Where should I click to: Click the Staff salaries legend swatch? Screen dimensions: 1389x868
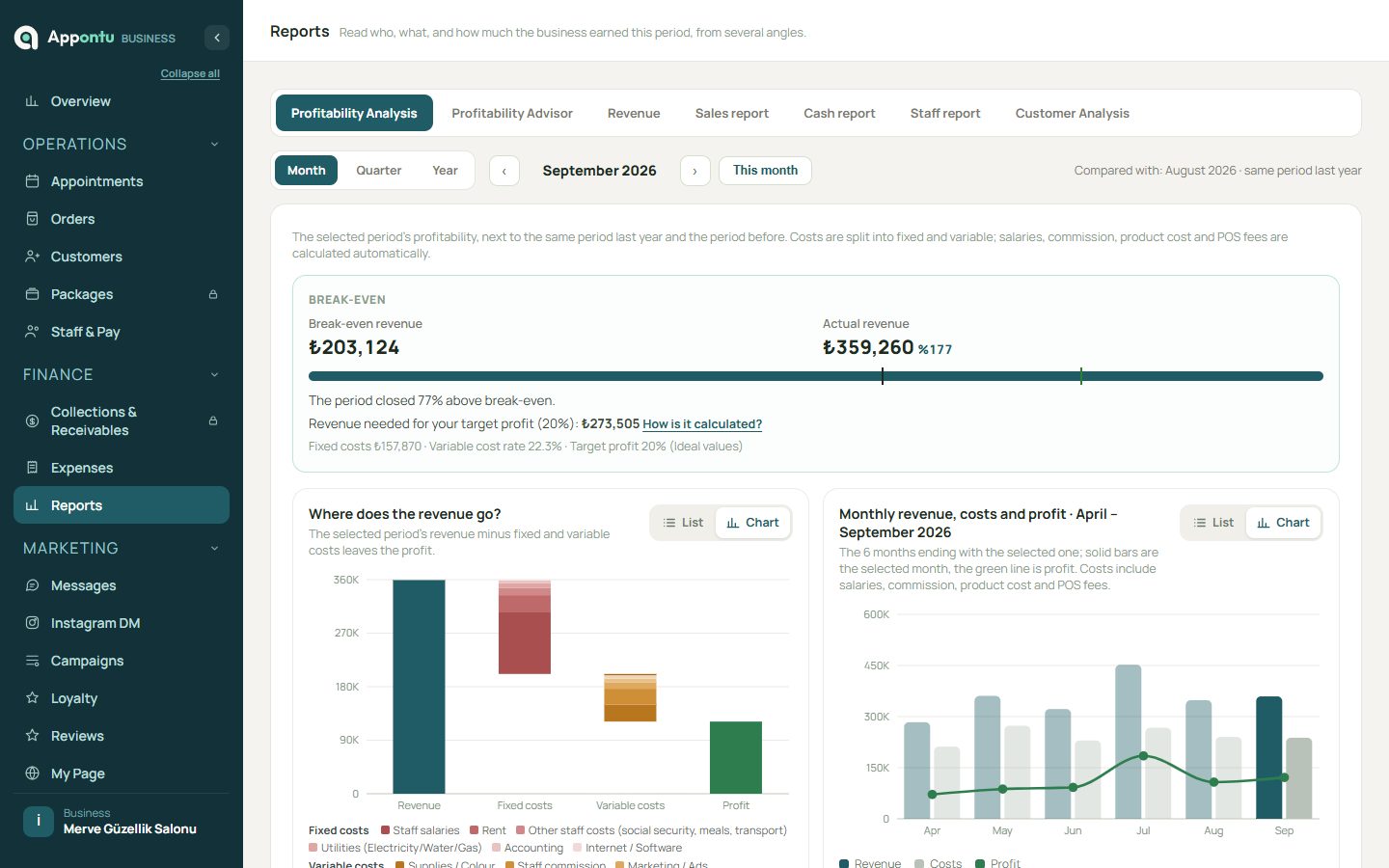(x=385, y=830)
